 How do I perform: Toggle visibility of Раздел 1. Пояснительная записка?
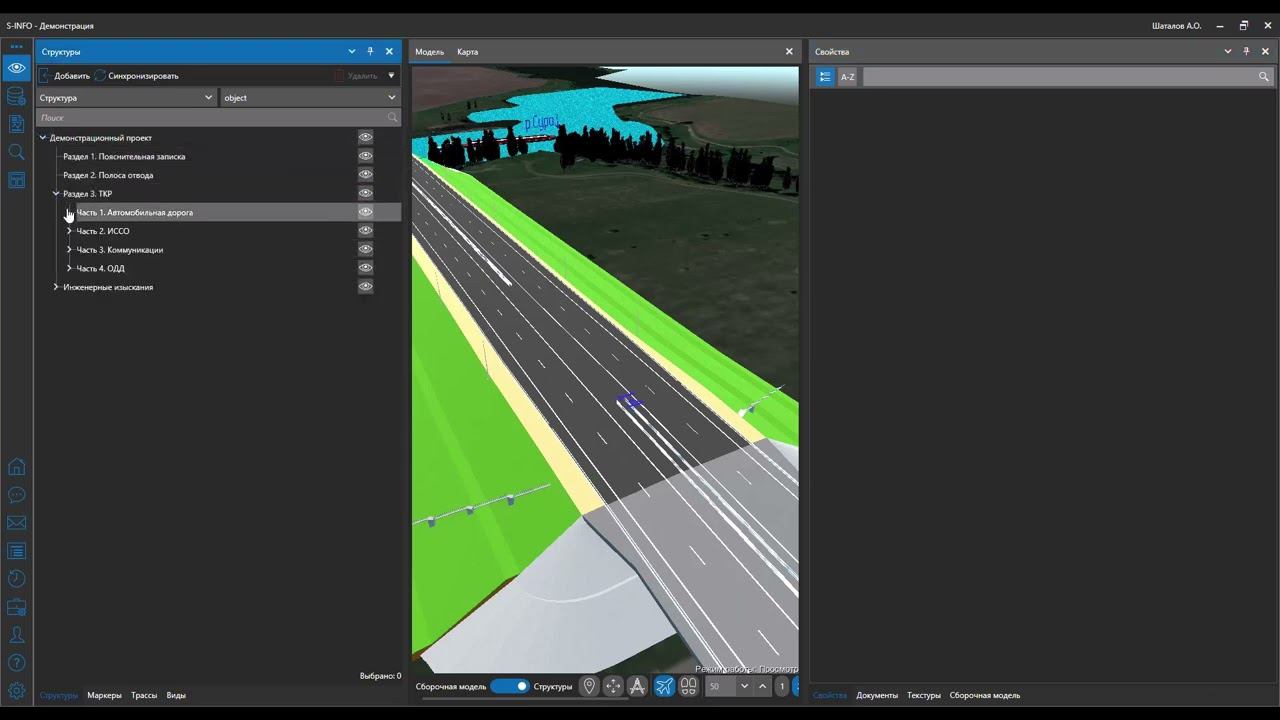tap(366, 156)
